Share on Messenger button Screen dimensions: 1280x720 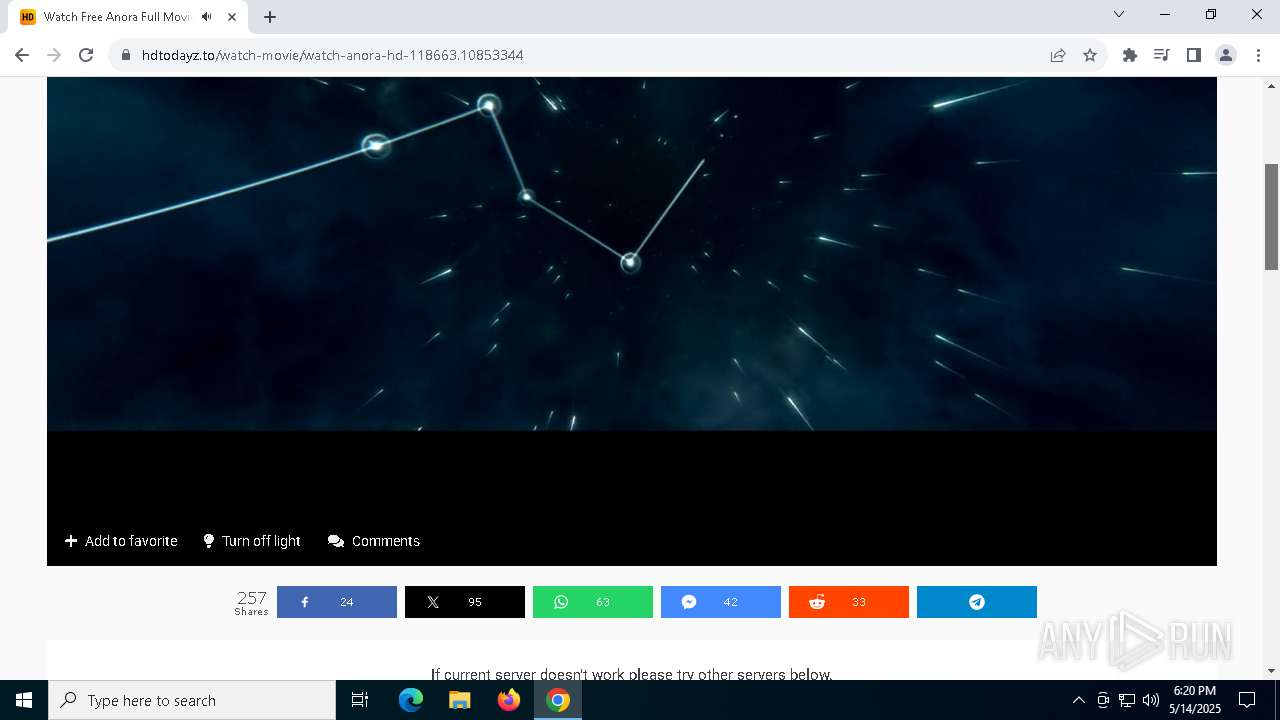click(x=721, y=602)
